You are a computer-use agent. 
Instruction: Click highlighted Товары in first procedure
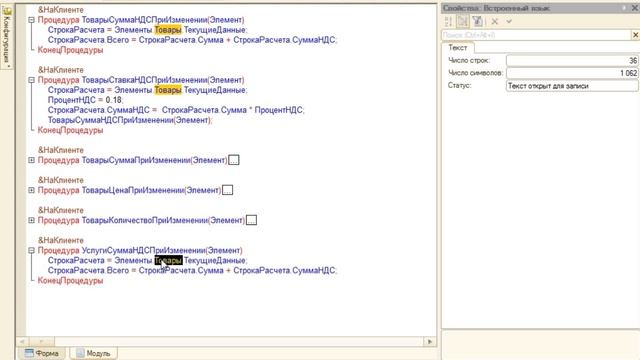click(x=168, y=30)
